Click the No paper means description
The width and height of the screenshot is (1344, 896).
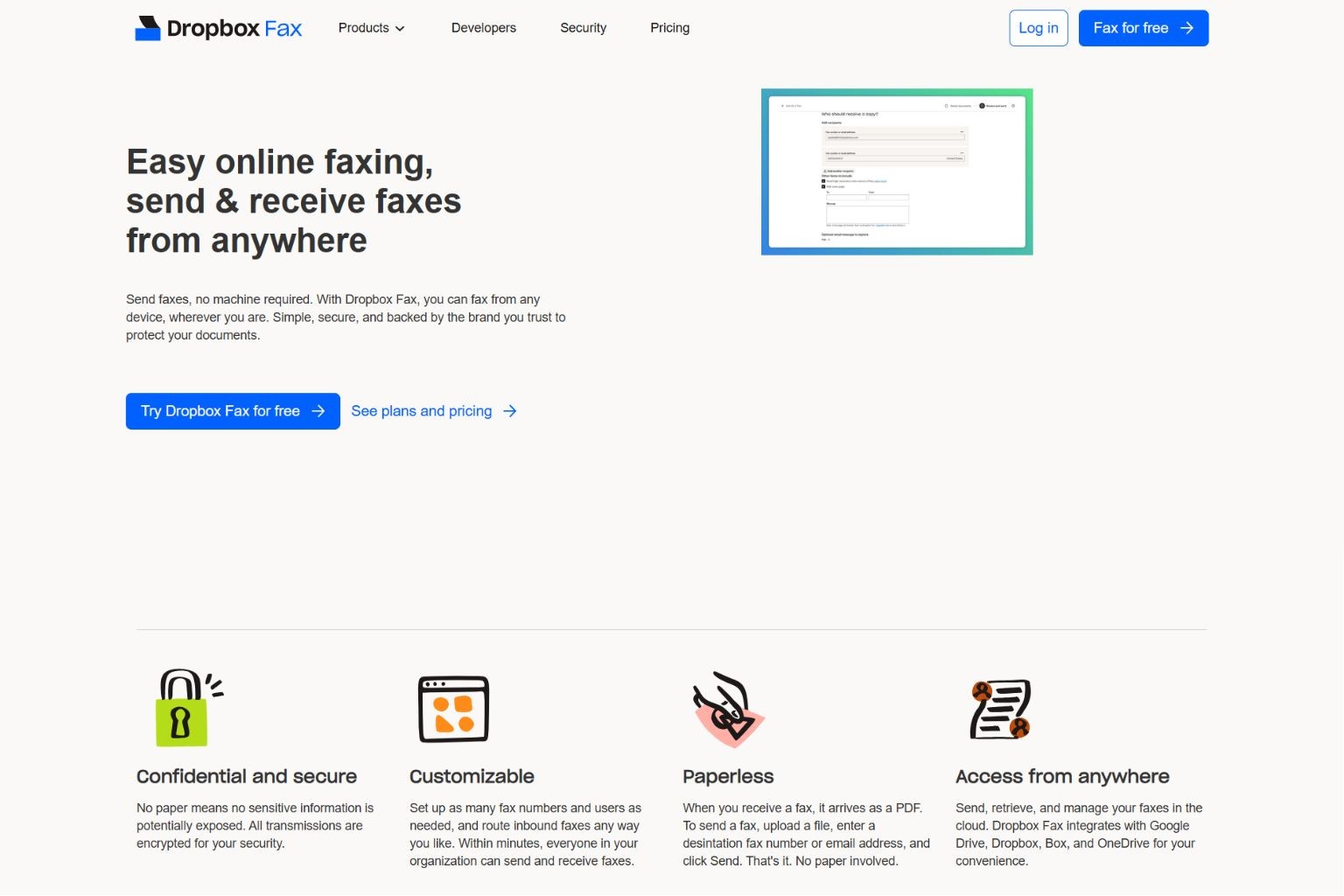pyautogui.click(x=255, y=825)
